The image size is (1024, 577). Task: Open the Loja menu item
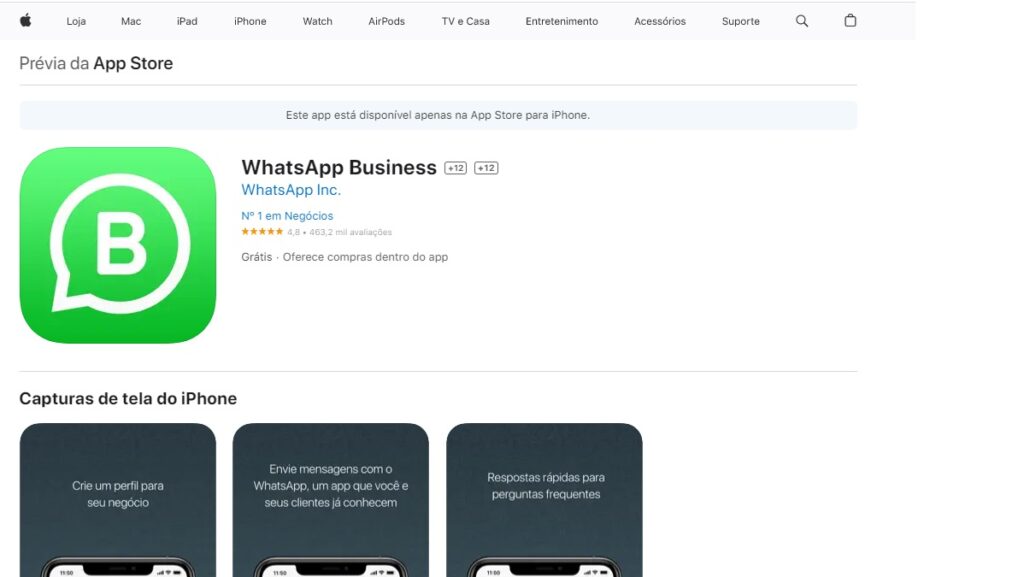[76, 21]
